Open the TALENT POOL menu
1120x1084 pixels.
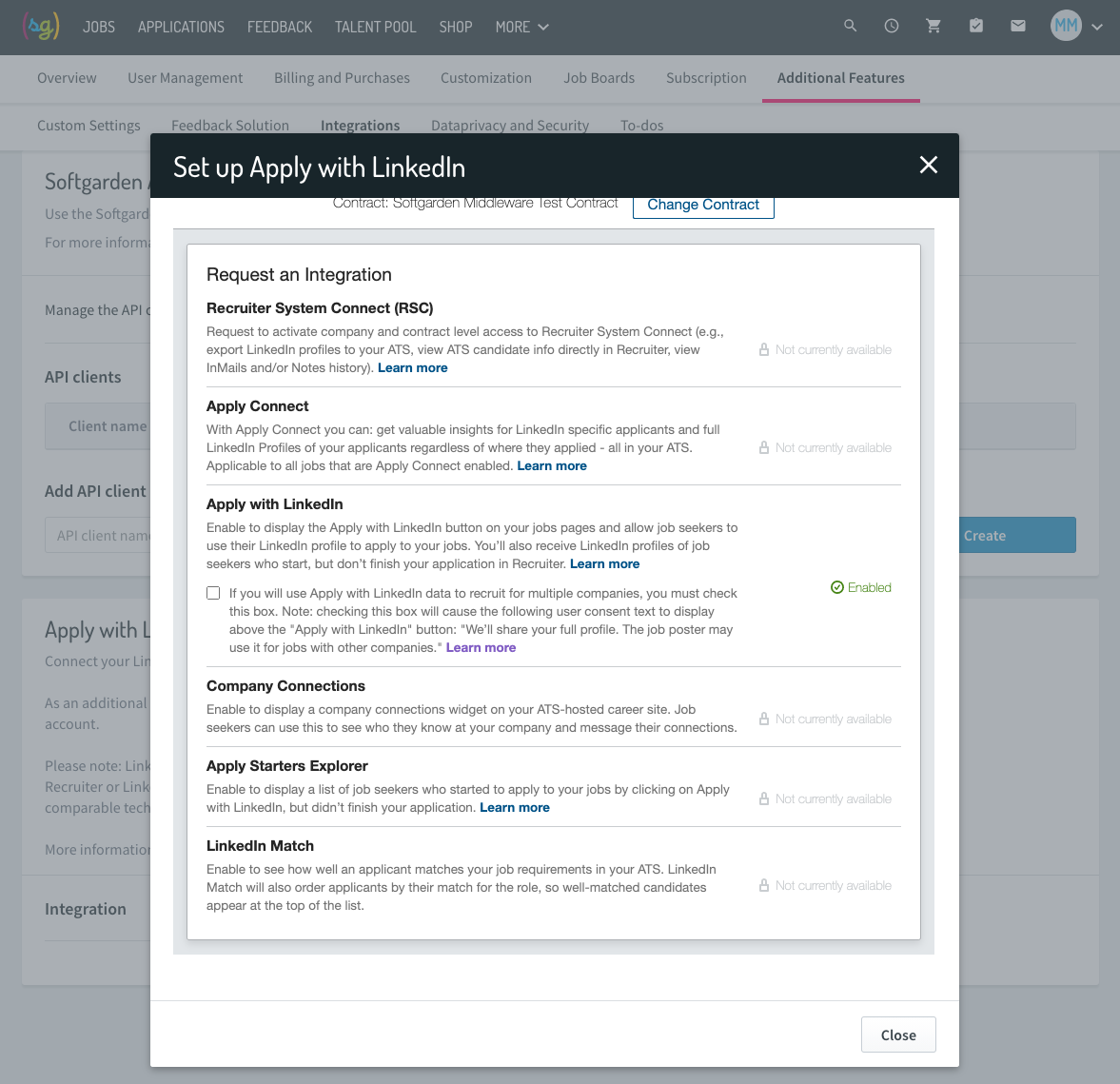click(x=375, y=28)
